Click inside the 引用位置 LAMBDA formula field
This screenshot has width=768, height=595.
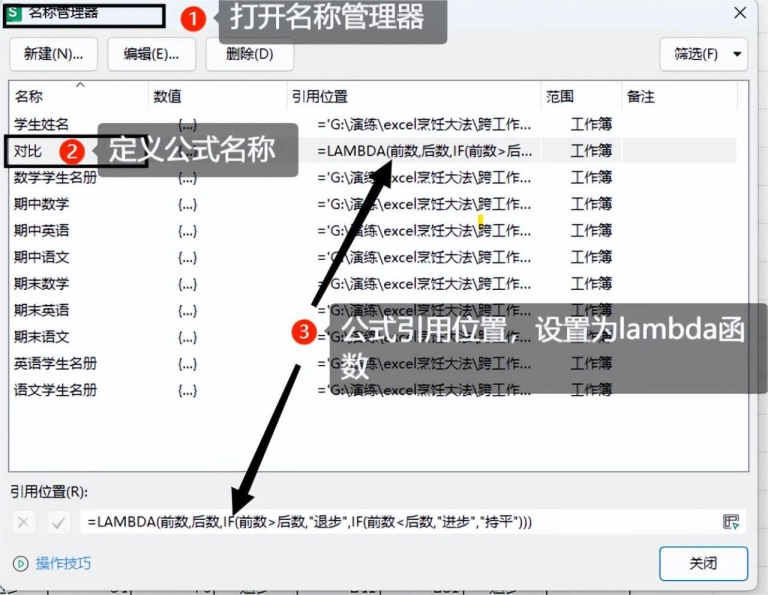400,522
